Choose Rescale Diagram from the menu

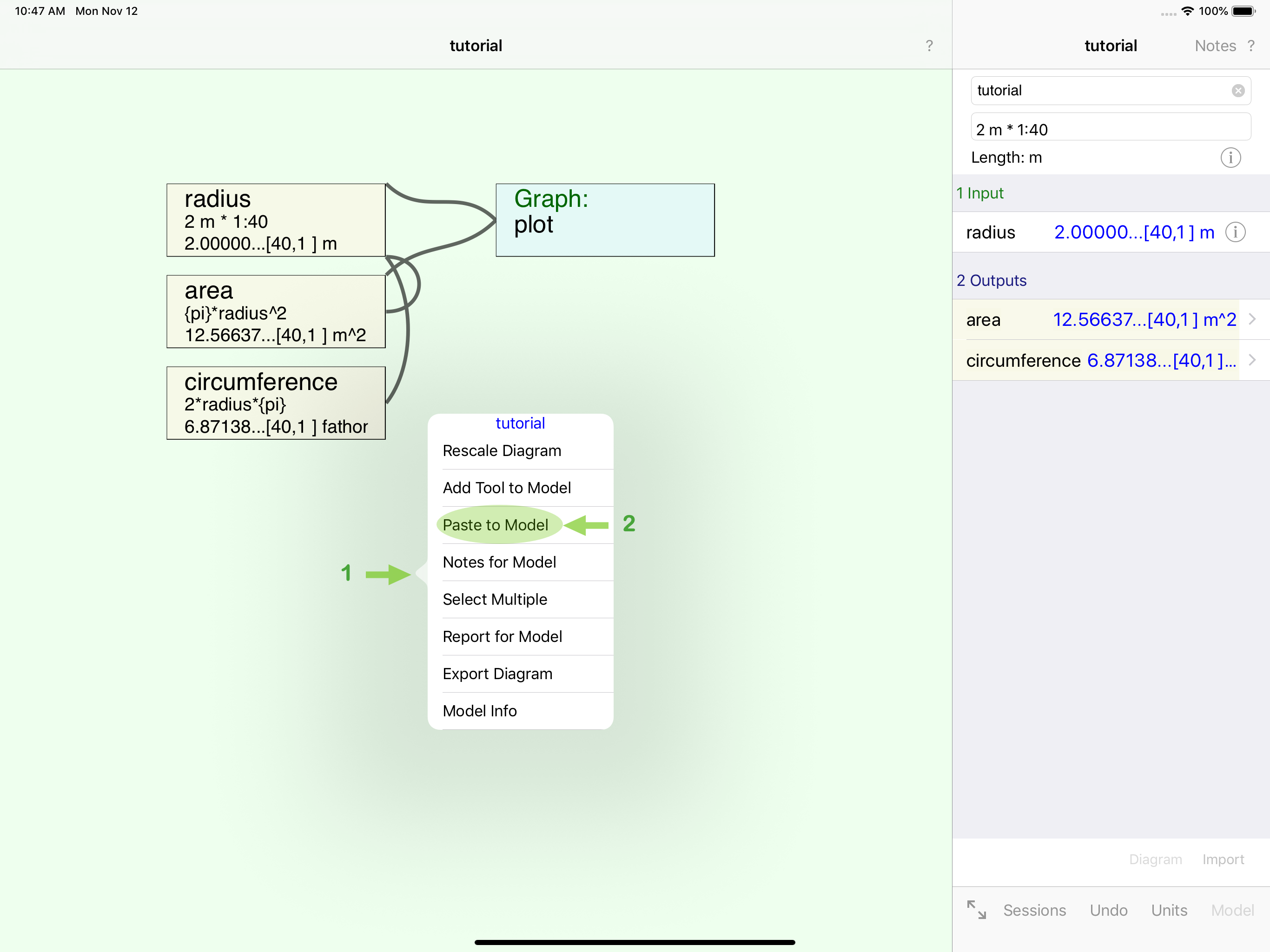[x=520, y=451]
